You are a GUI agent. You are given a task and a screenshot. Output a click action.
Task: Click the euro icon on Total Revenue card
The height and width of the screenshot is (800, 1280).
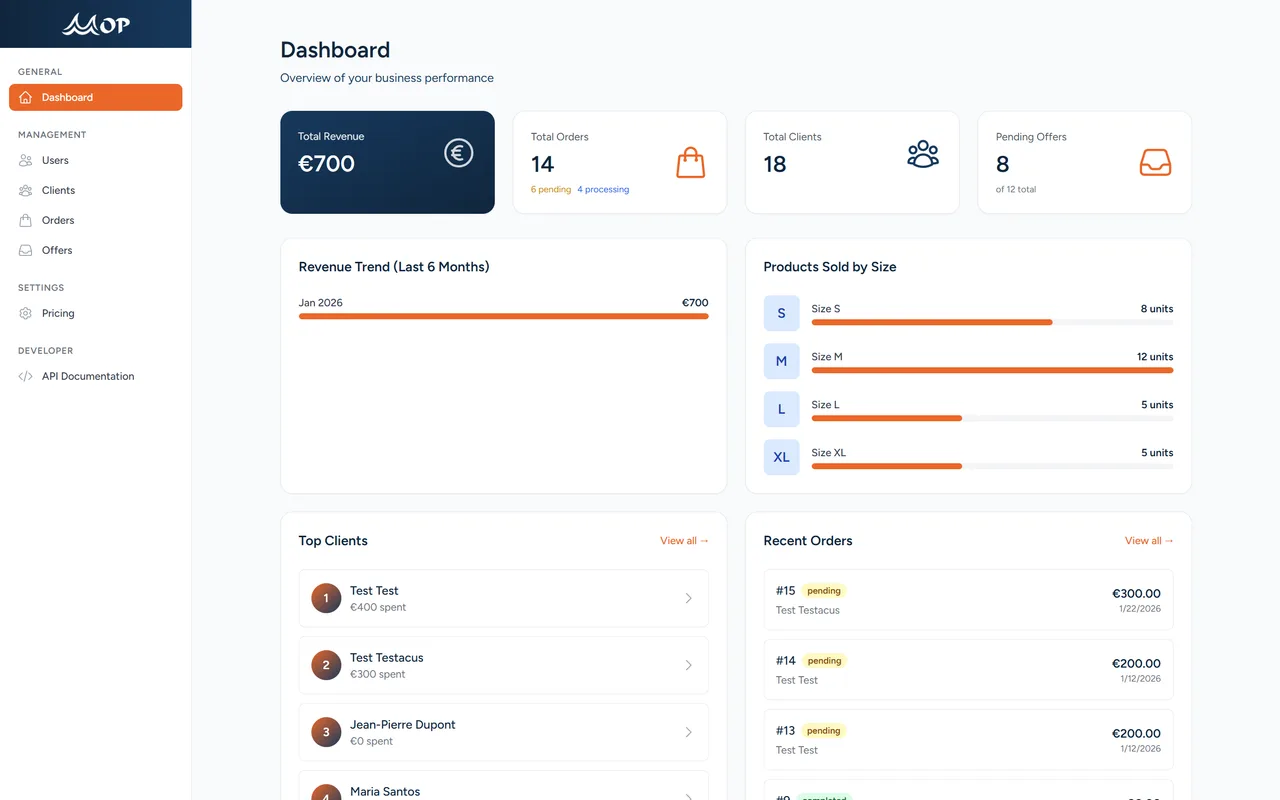tap(459, 153)
